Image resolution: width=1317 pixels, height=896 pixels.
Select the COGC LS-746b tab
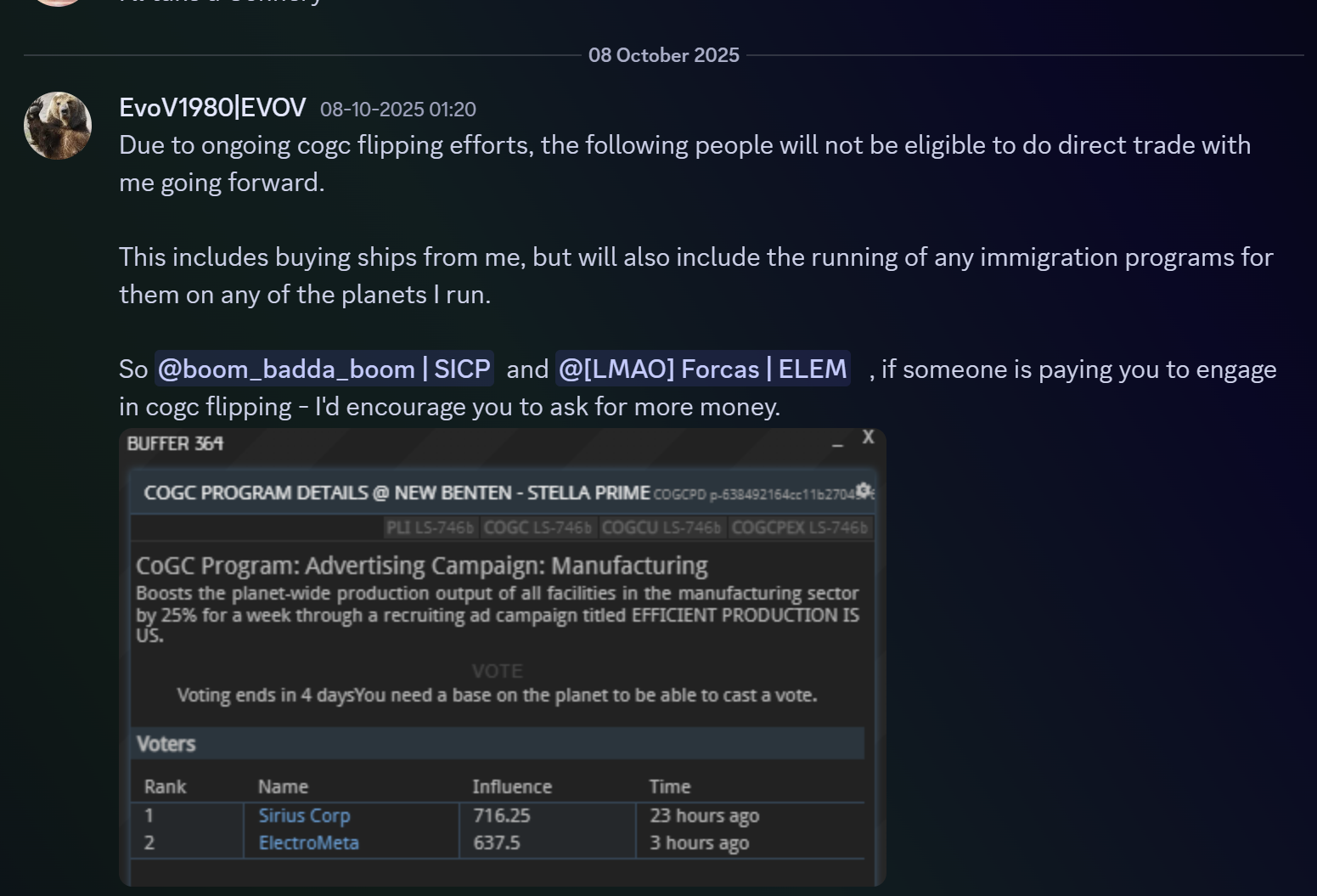537,528
